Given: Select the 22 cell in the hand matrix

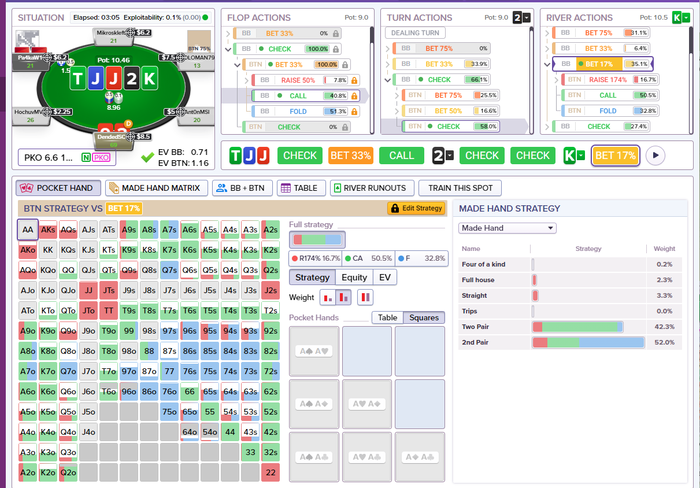Looking at the screenshot, I should coord(271,472).
